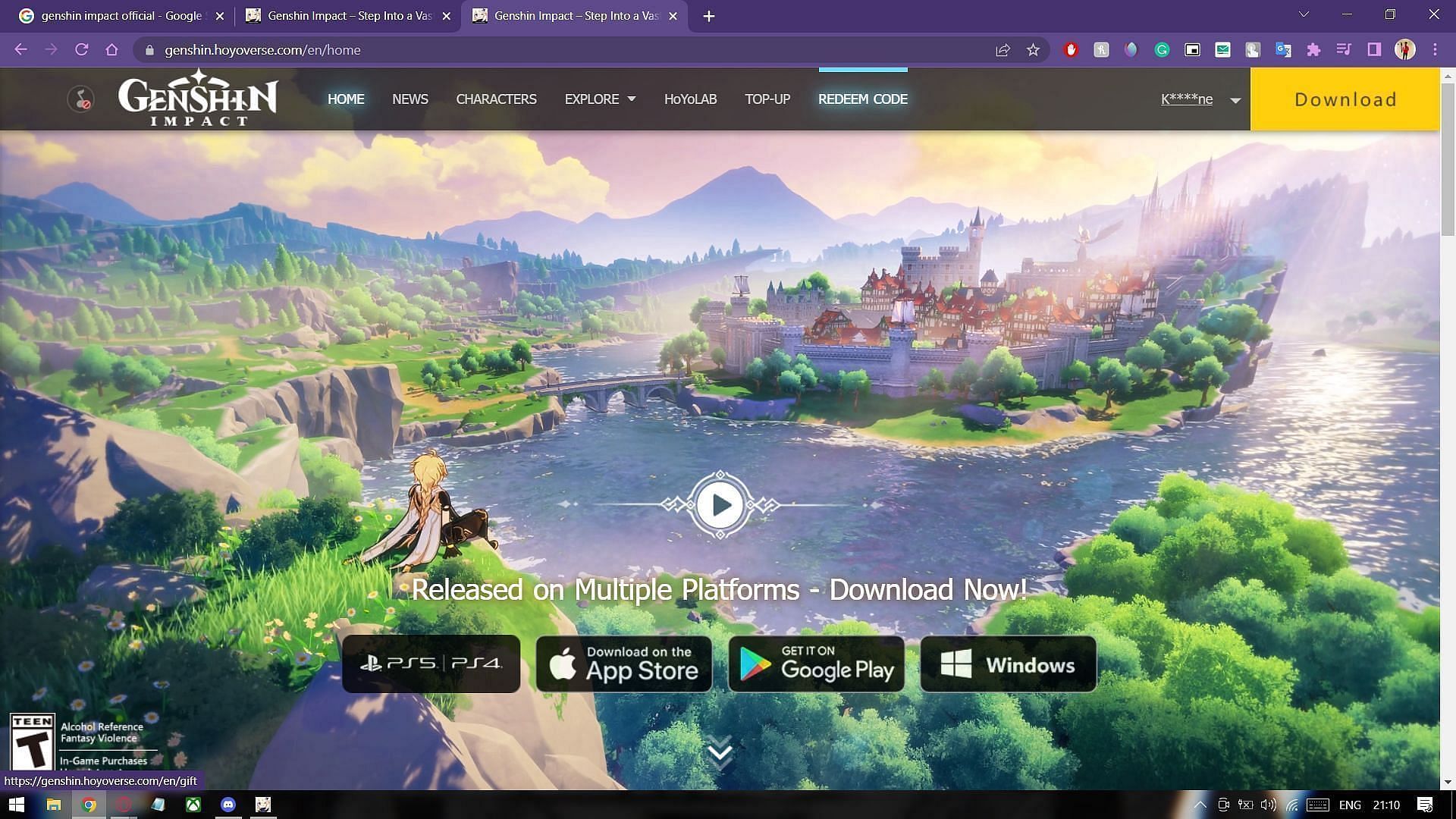Screen dimensions: 1456x819
Task: Click the REDEEM CODE button
Action: (863, 99)
